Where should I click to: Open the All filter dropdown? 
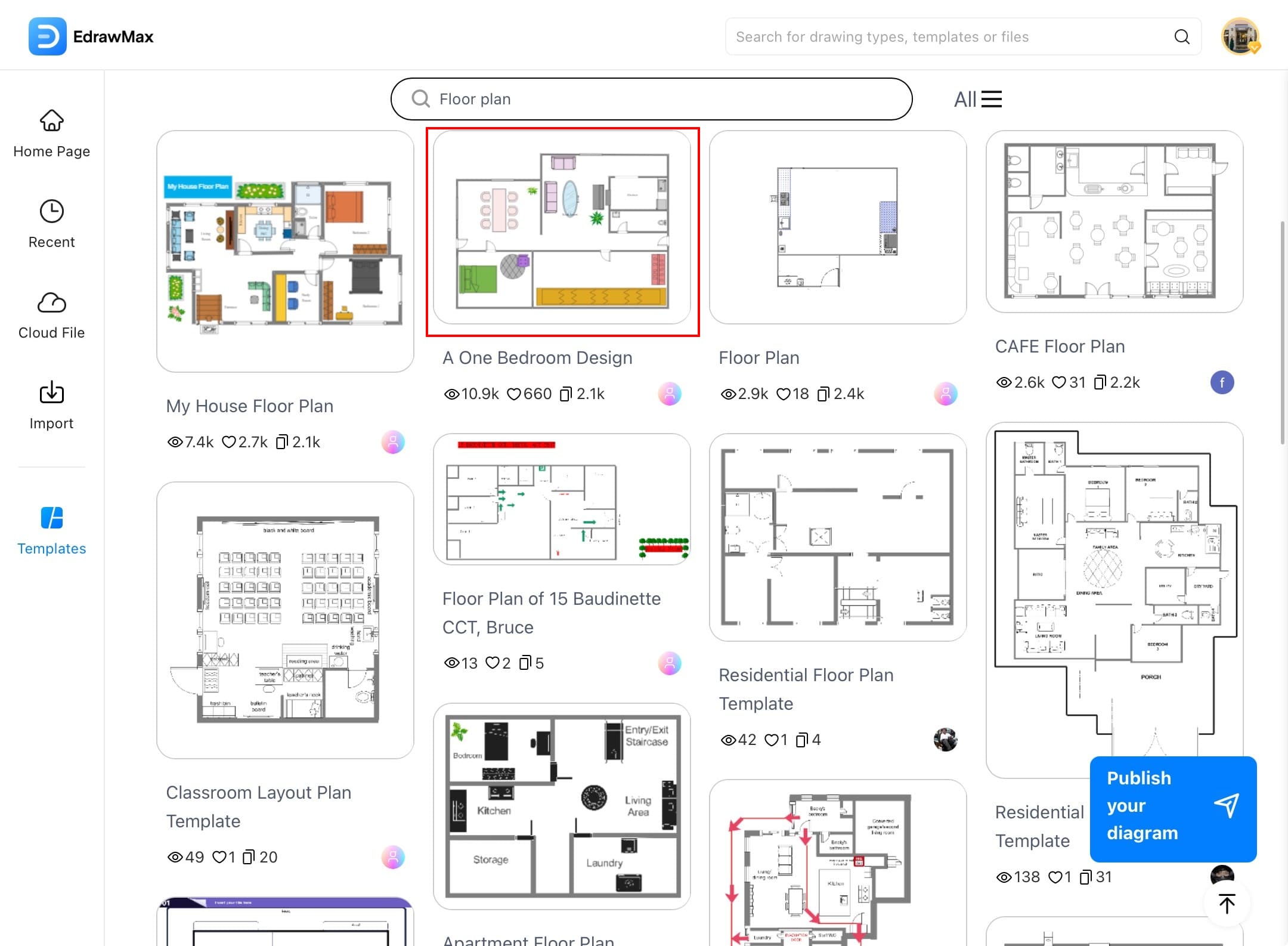coord(964,99)
